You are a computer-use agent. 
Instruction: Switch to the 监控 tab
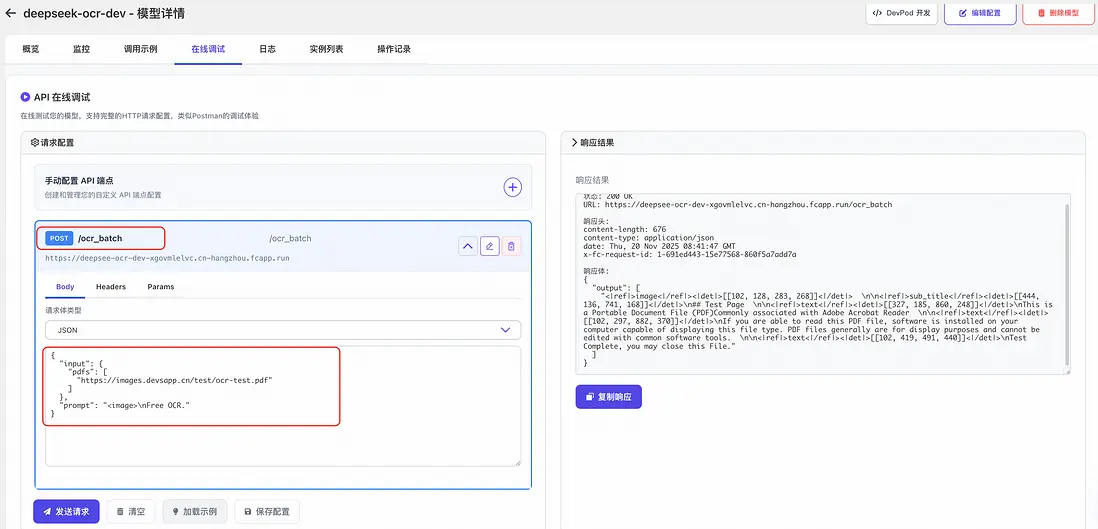[x=81, y=49]
